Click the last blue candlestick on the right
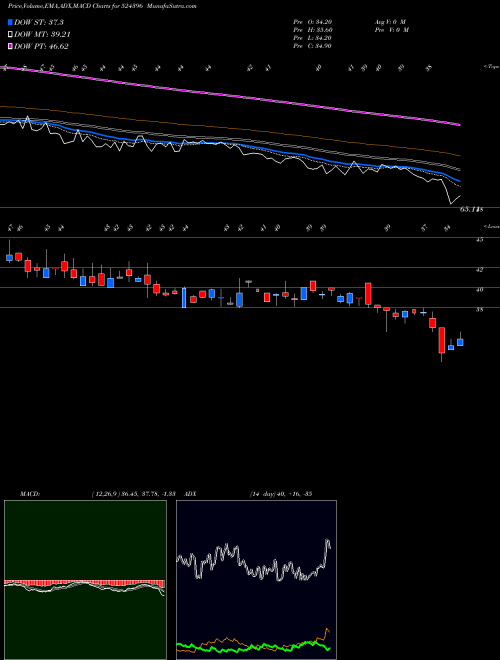500x660 pixels. click(x=460, y=342)
